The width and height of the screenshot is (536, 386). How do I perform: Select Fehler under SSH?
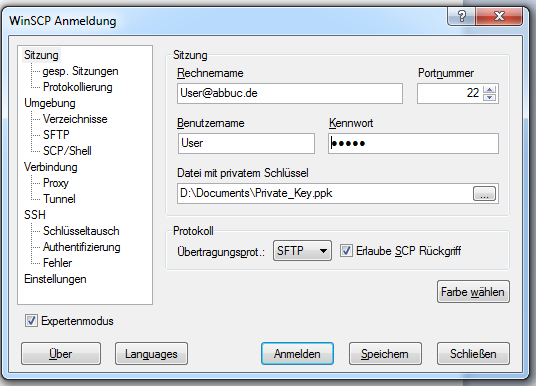coord(57,263)
